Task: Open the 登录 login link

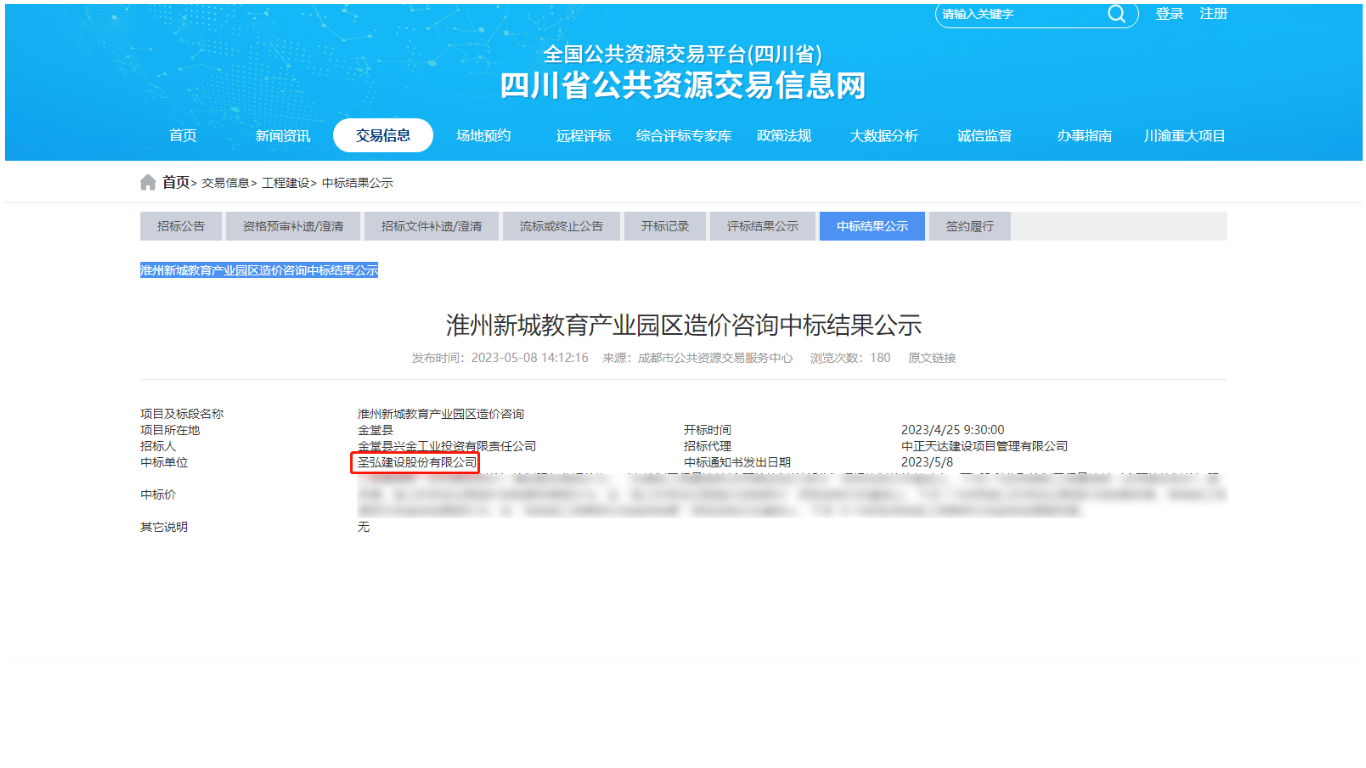Action: coord(1169,14)
